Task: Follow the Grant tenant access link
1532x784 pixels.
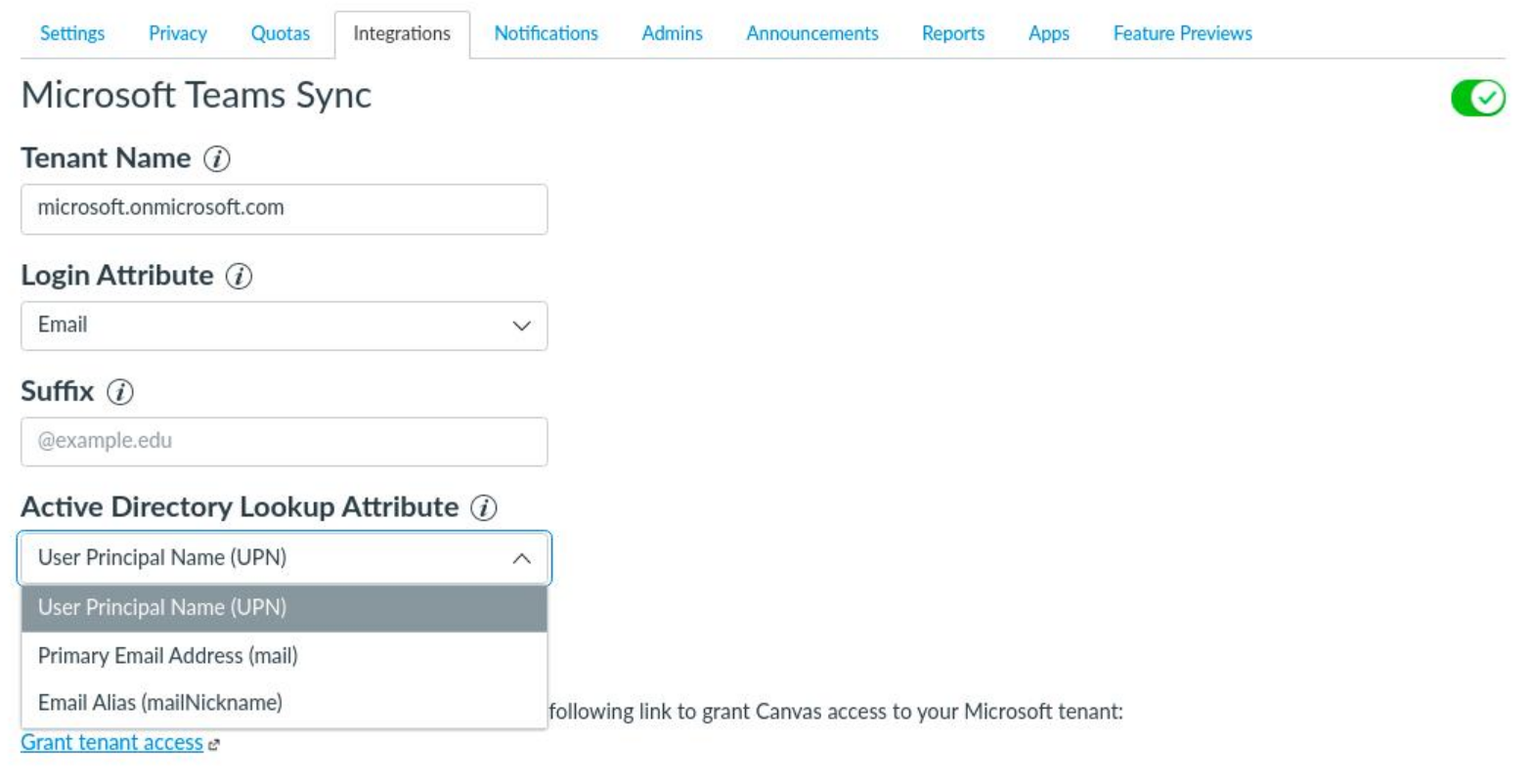Action: 111,743
